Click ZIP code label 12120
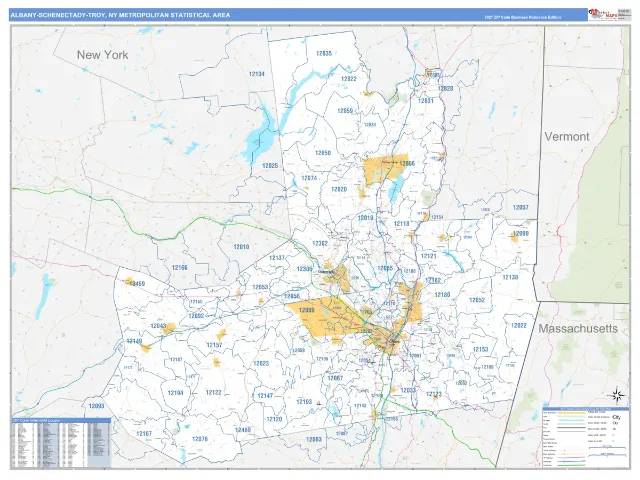The image size is (640, 480). (274, 419)
